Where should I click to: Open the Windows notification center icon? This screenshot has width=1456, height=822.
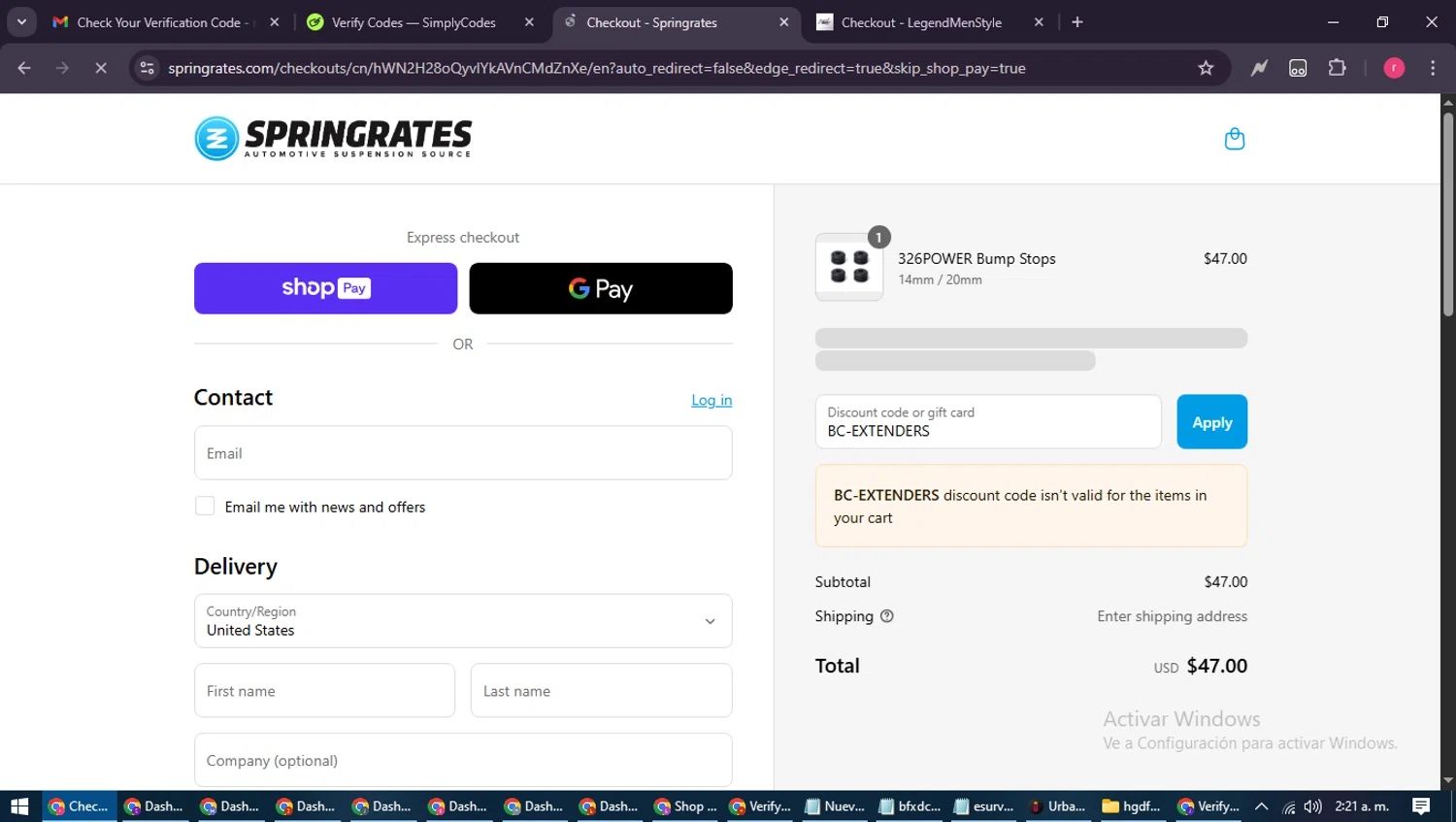point(1421,806)
